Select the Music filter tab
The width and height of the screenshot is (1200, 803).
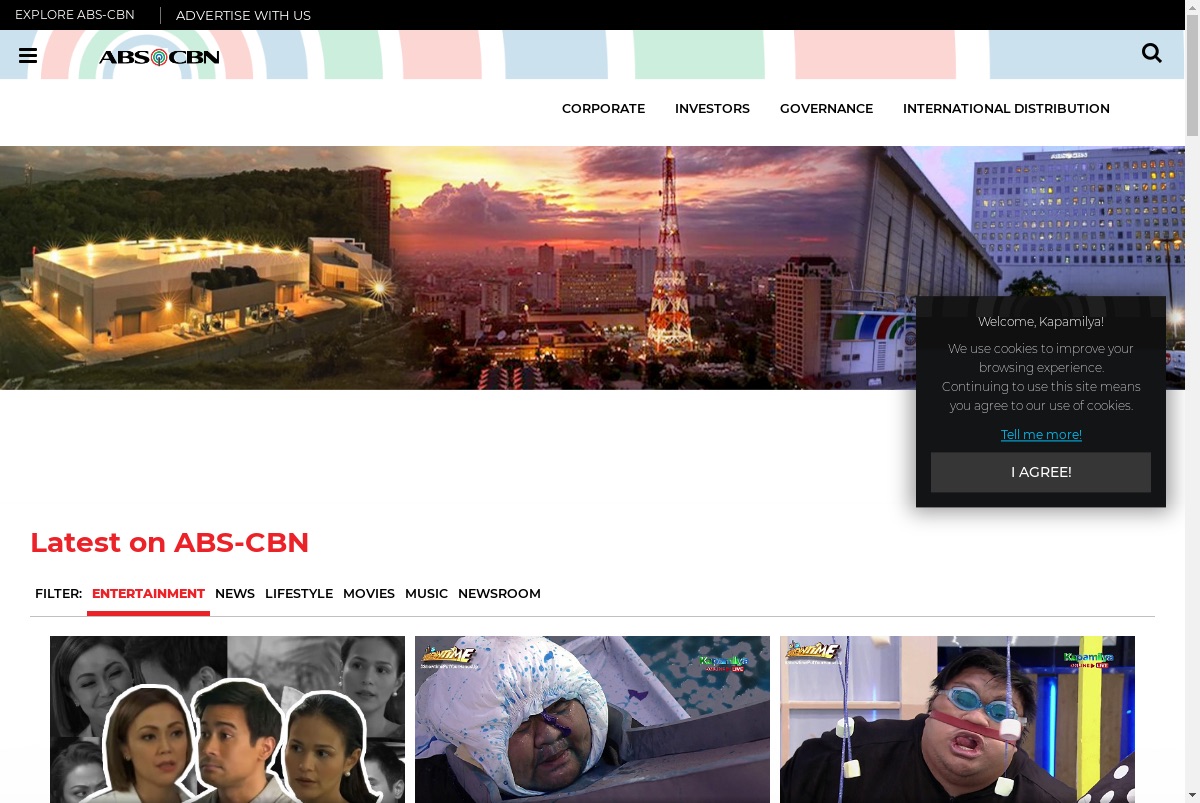[x=426, y=593]
